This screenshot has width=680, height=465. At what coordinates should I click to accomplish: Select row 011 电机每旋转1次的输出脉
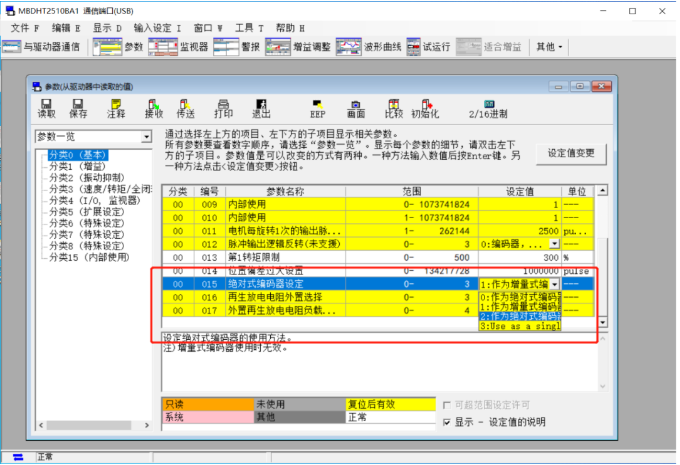[378, 231]
